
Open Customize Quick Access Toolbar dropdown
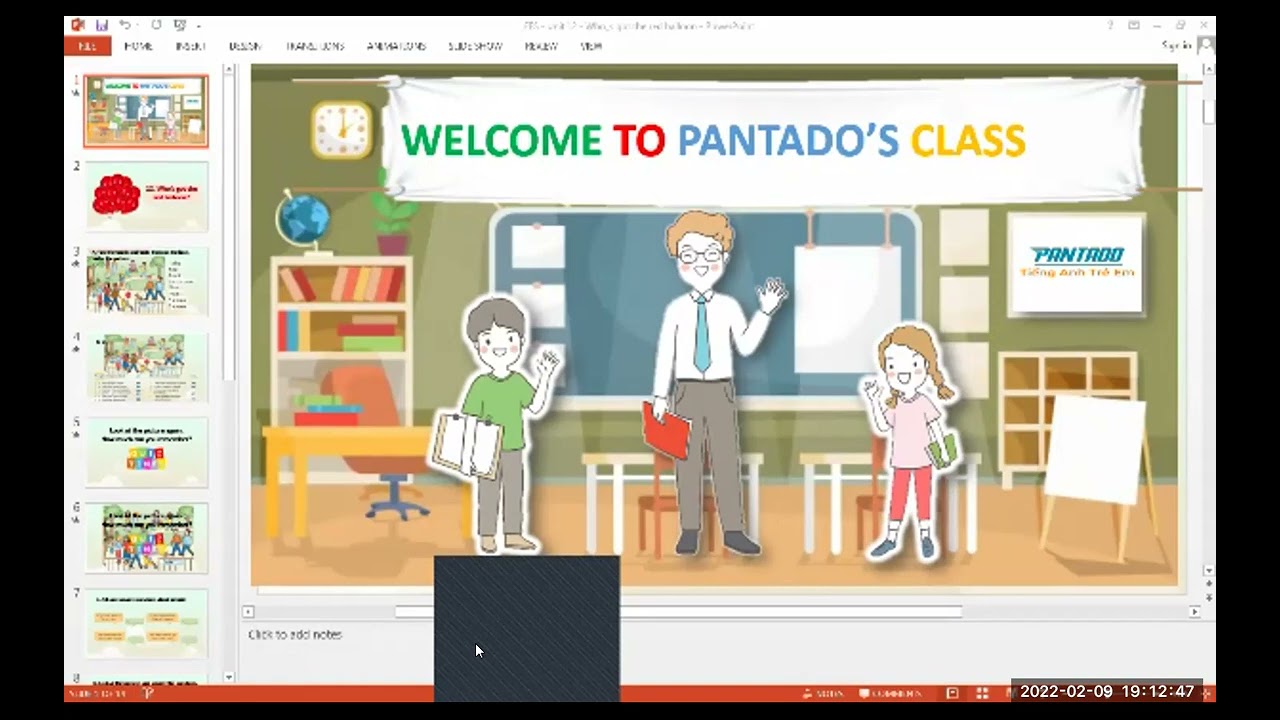tap(198, 26)
